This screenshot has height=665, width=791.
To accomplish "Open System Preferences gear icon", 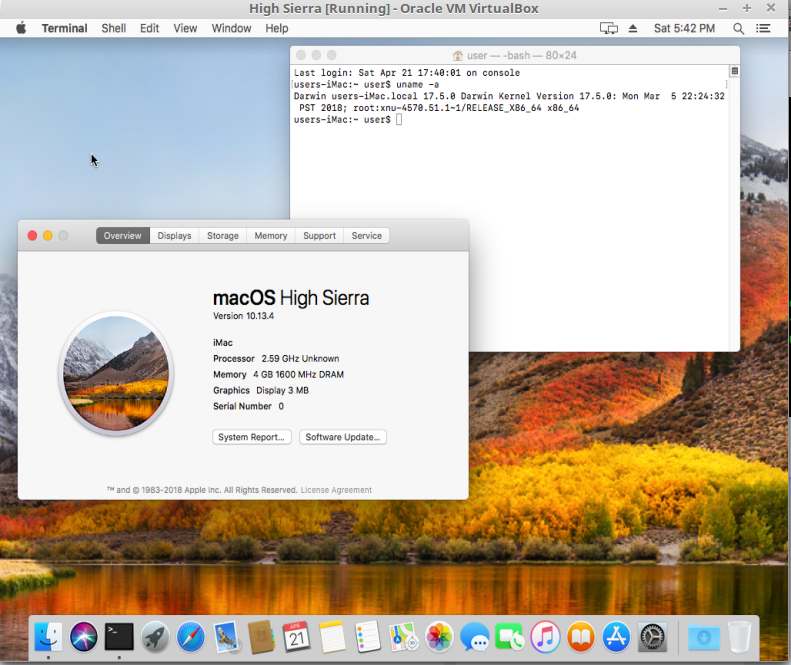I will tap(652, 637).
